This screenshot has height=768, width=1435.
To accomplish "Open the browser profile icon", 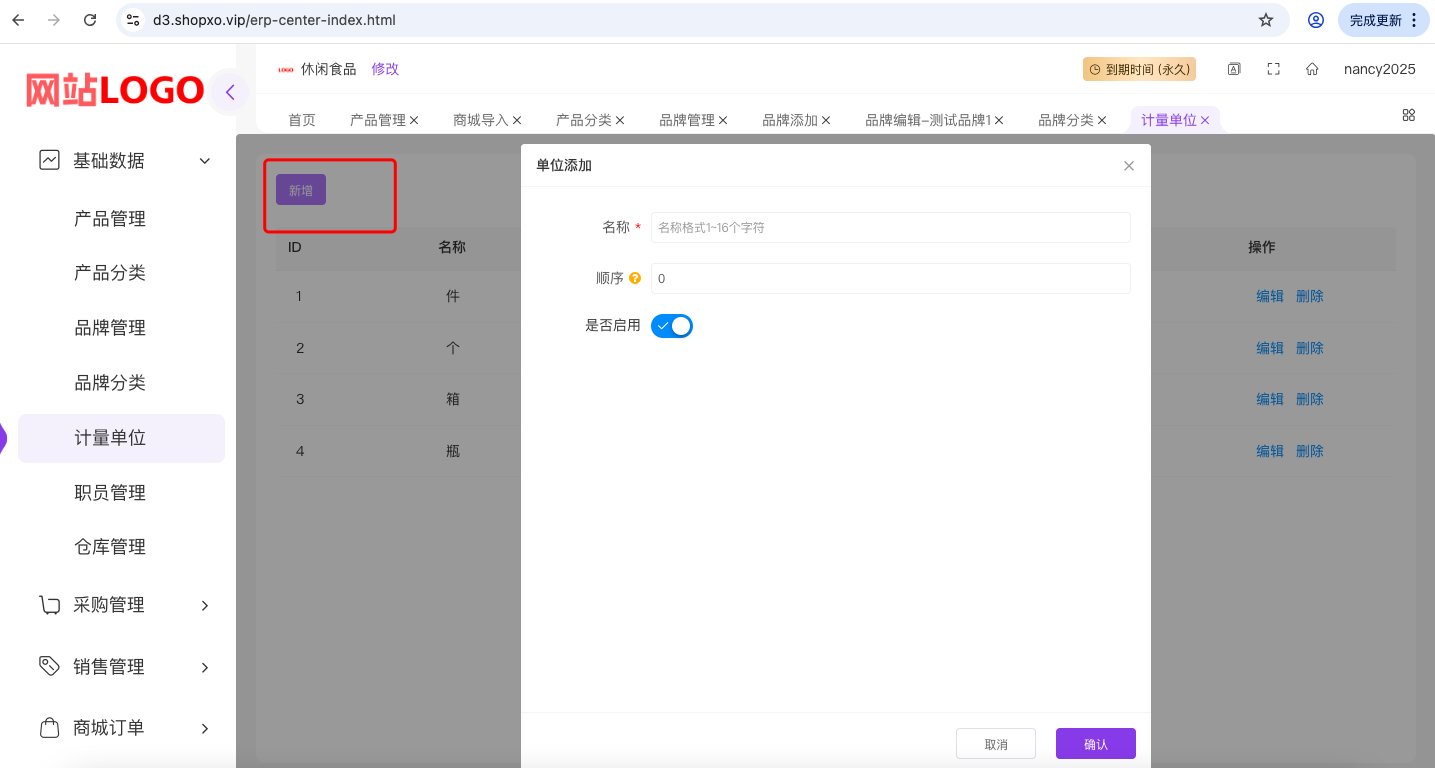I will point(1316,20).
